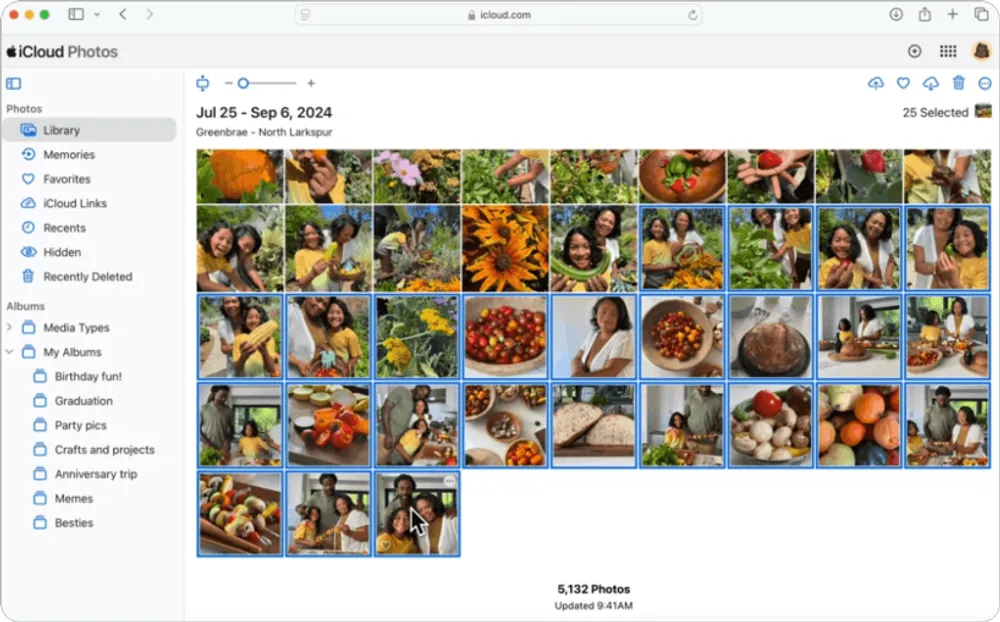
Task: Open the Anniversary trip album
Action: click(96, 474)
